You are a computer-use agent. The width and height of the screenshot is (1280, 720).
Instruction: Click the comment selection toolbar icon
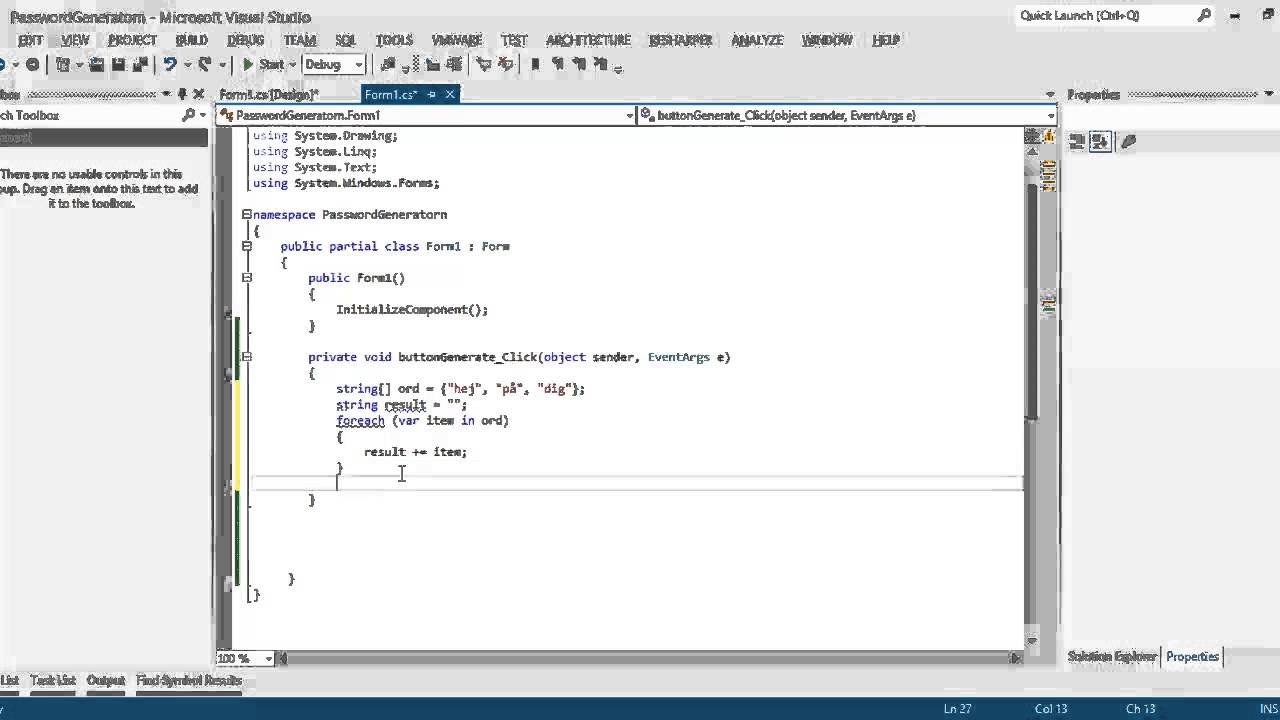[484, 64]
